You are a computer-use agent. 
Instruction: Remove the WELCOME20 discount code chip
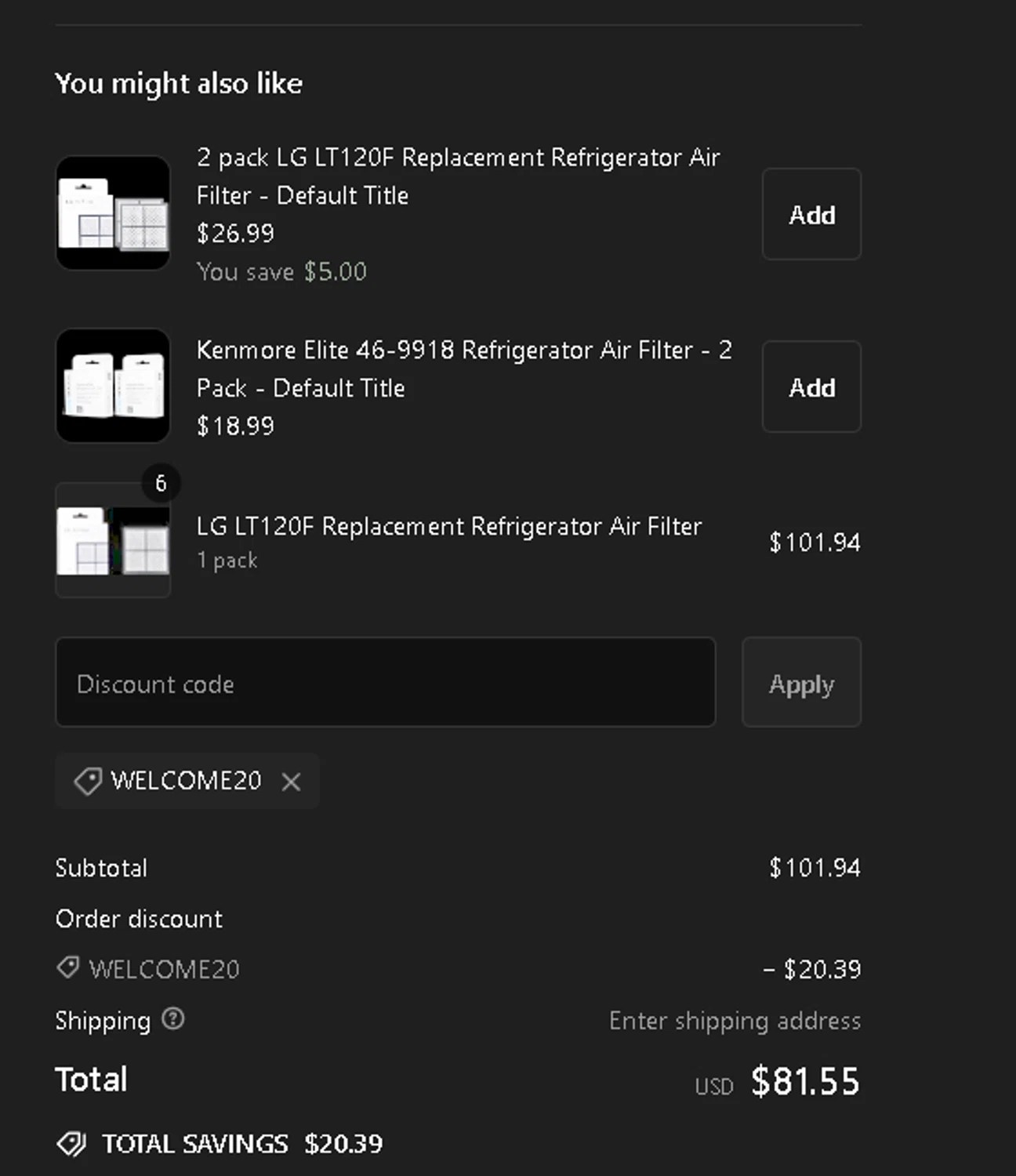pyautogui.click(x=291, y=782)
